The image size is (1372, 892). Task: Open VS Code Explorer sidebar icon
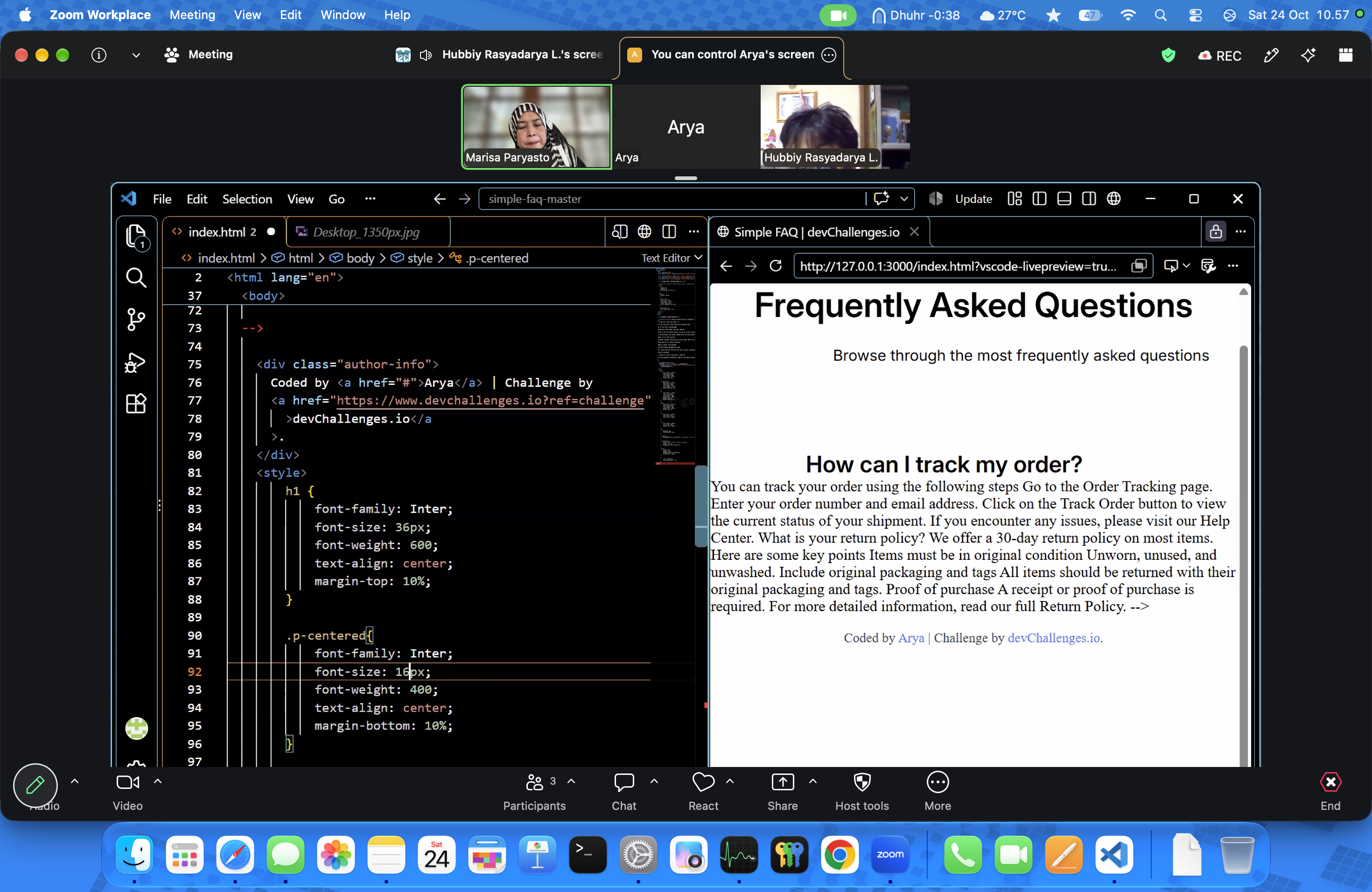coord(136,236)
